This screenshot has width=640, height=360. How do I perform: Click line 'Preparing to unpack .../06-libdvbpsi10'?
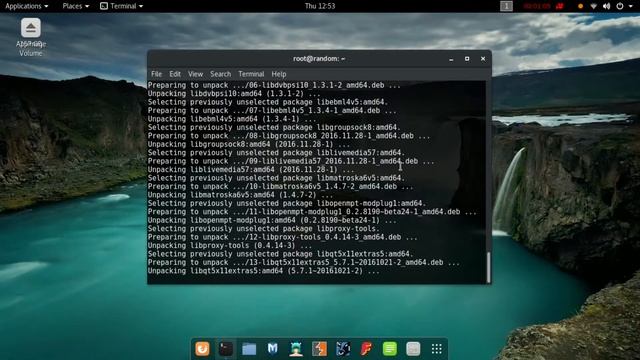(x=274, y=85)
